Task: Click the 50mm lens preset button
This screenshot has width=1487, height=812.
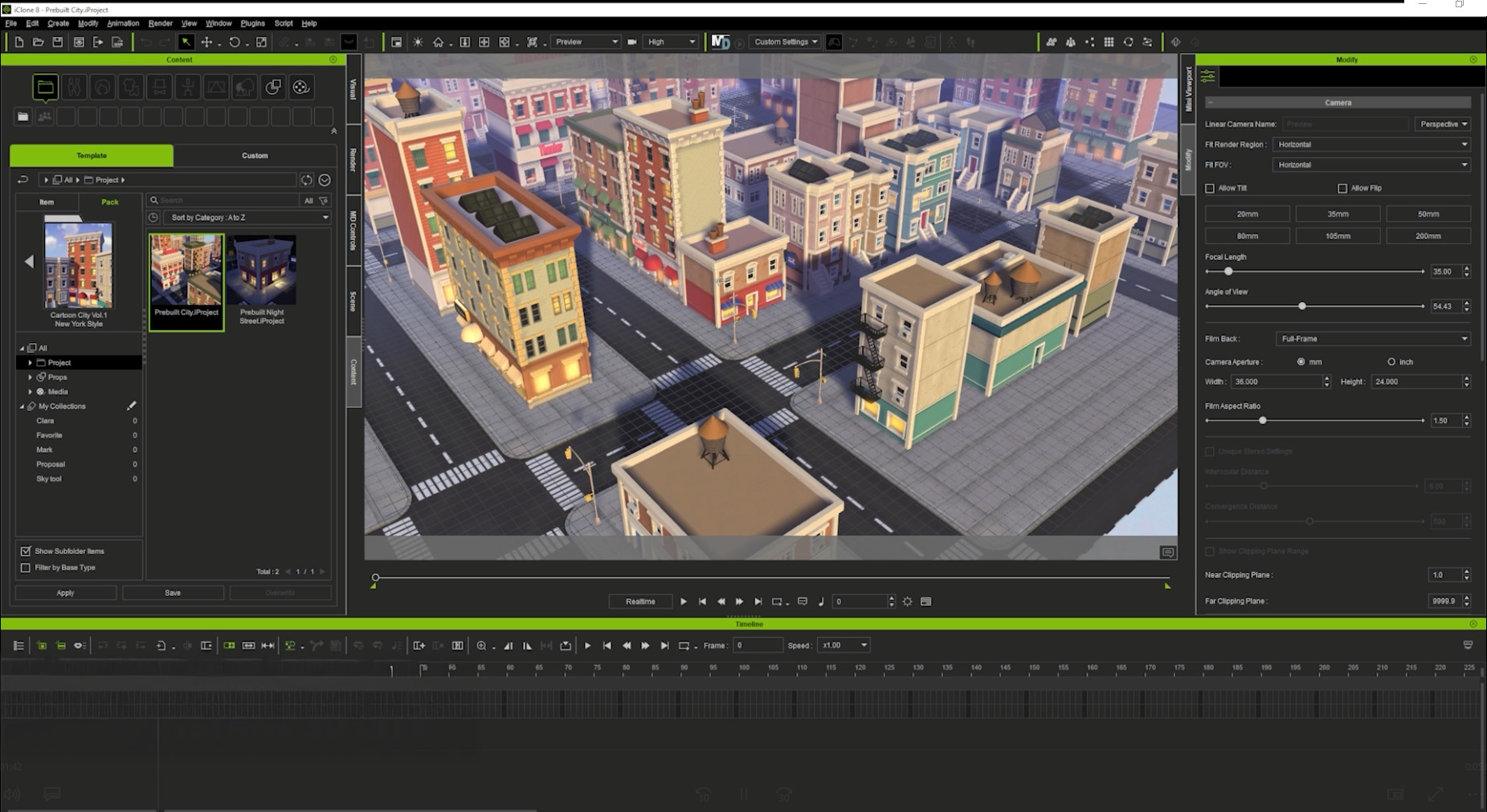Action: click(1428, 214)
